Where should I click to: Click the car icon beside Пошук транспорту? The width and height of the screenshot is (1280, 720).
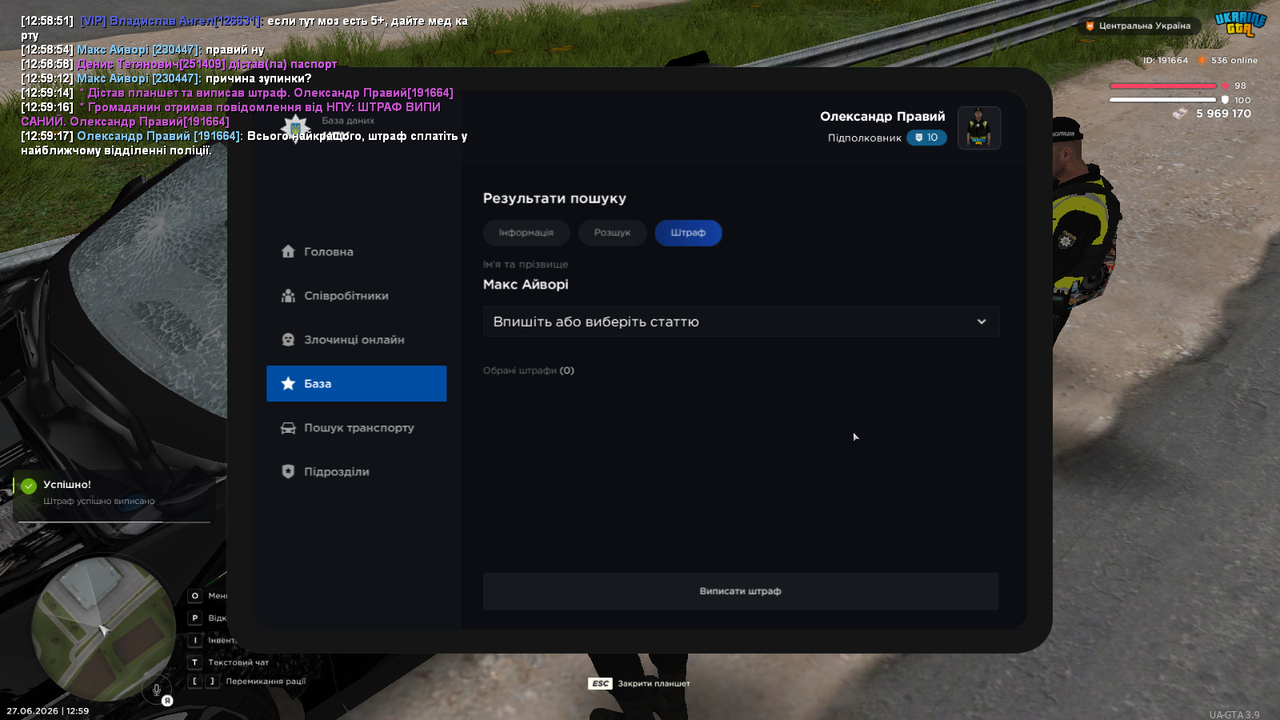[x=288, y=428]
